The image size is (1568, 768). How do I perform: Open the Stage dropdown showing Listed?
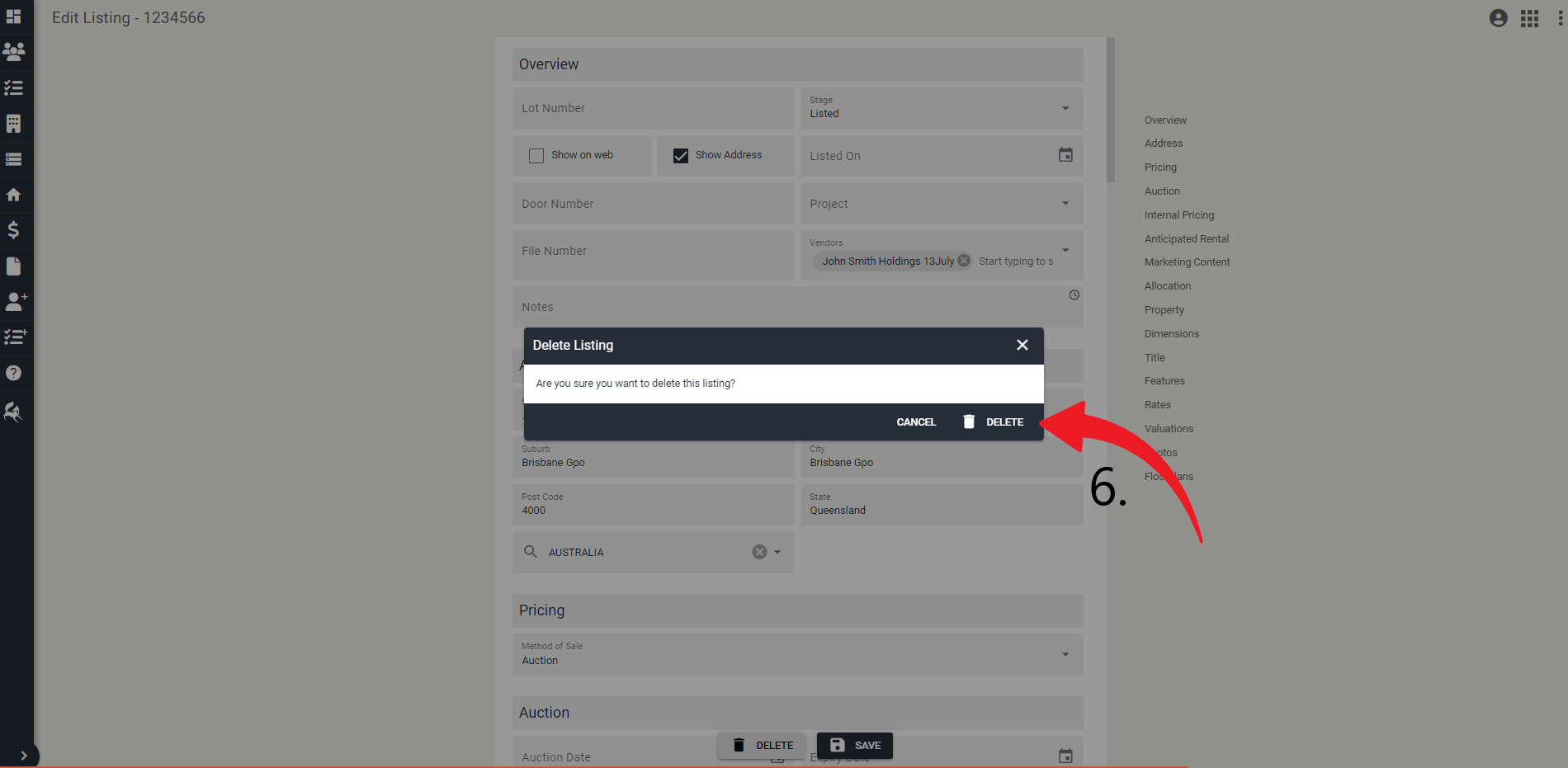[x=1064, y=108]
